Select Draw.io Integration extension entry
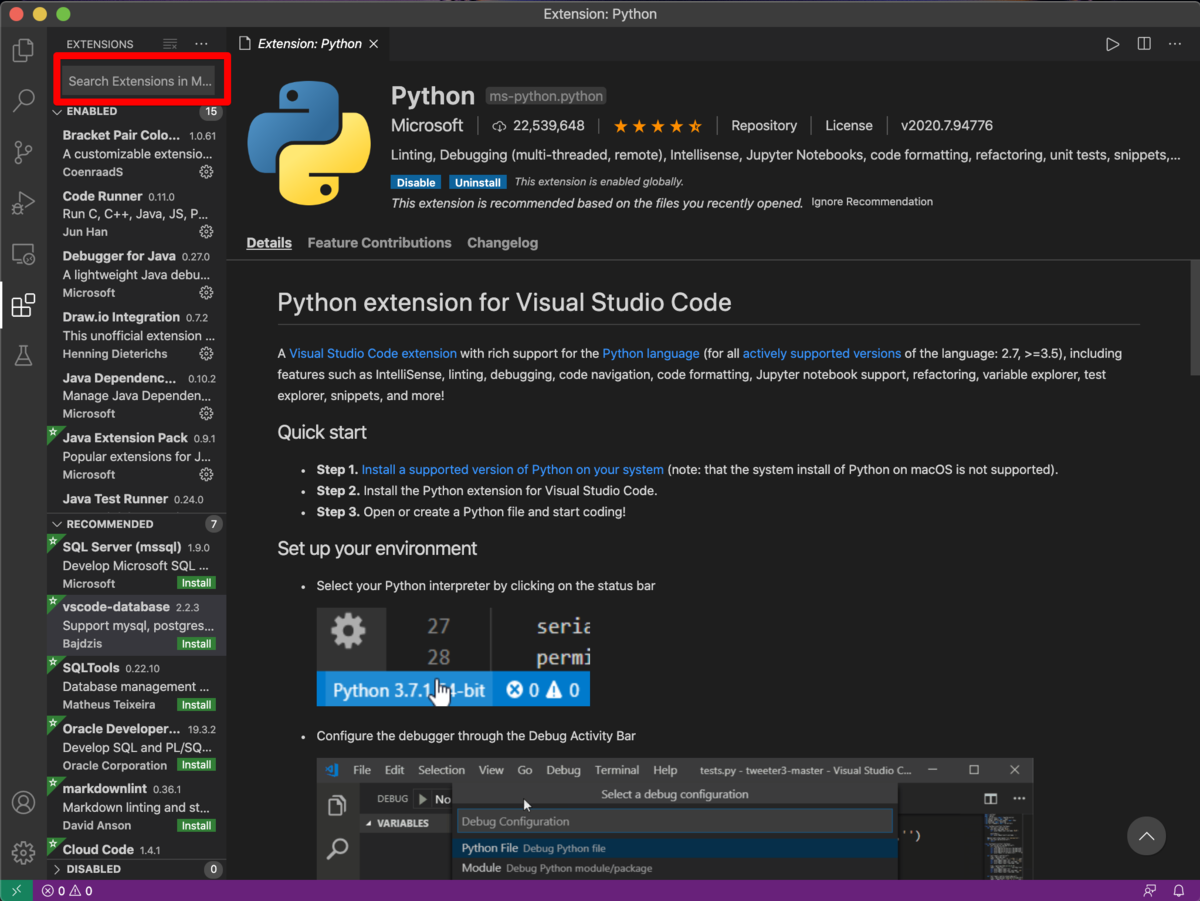The image size is (1200, 901). (x=136, y=335)
